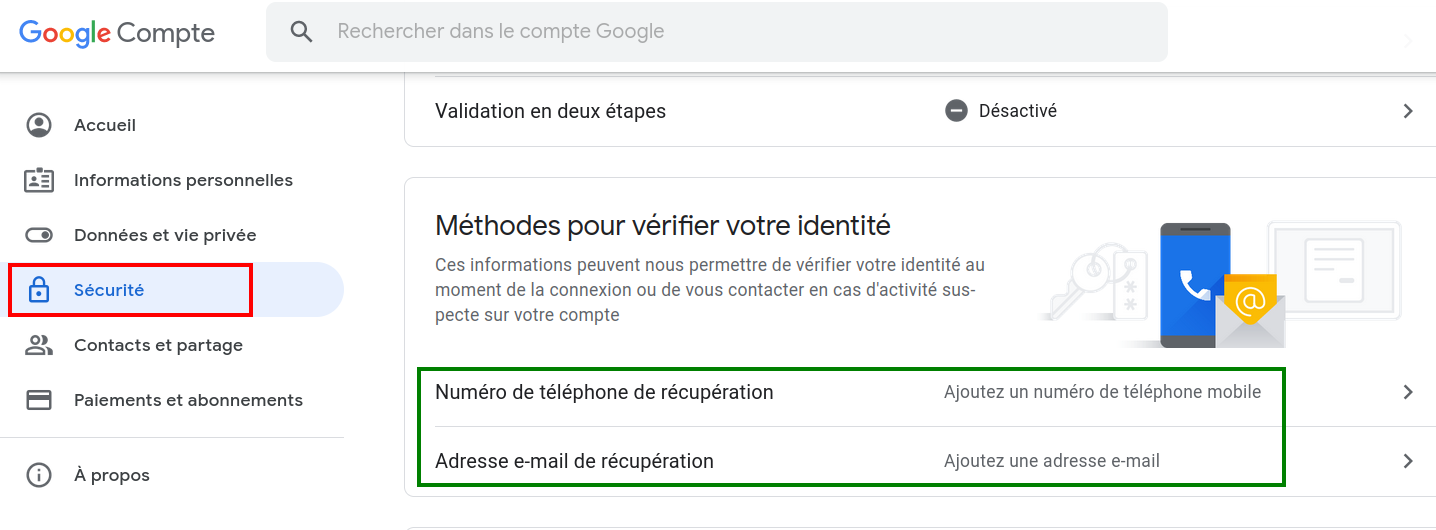The height and width of the screenshot is (530, 1436).
Task: Click the Informations personnelles ID card icon
Action: [x=39, y=180]
